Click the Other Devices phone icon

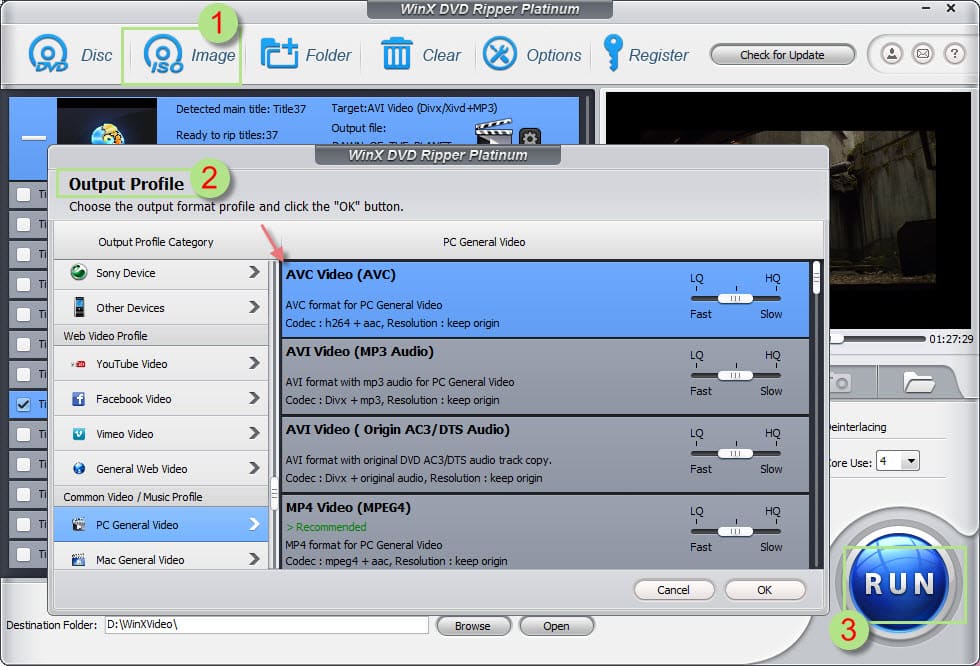point(79,307)
